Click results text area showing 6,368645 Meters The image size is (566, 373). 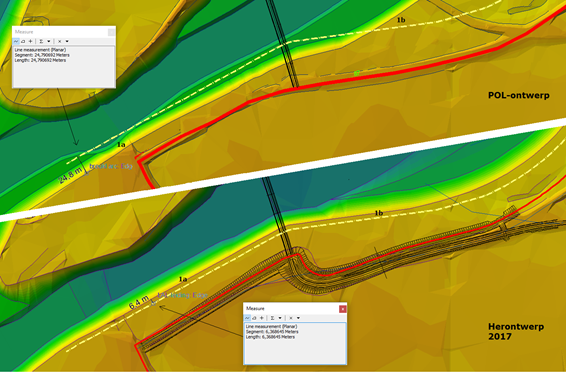(295, 343)
